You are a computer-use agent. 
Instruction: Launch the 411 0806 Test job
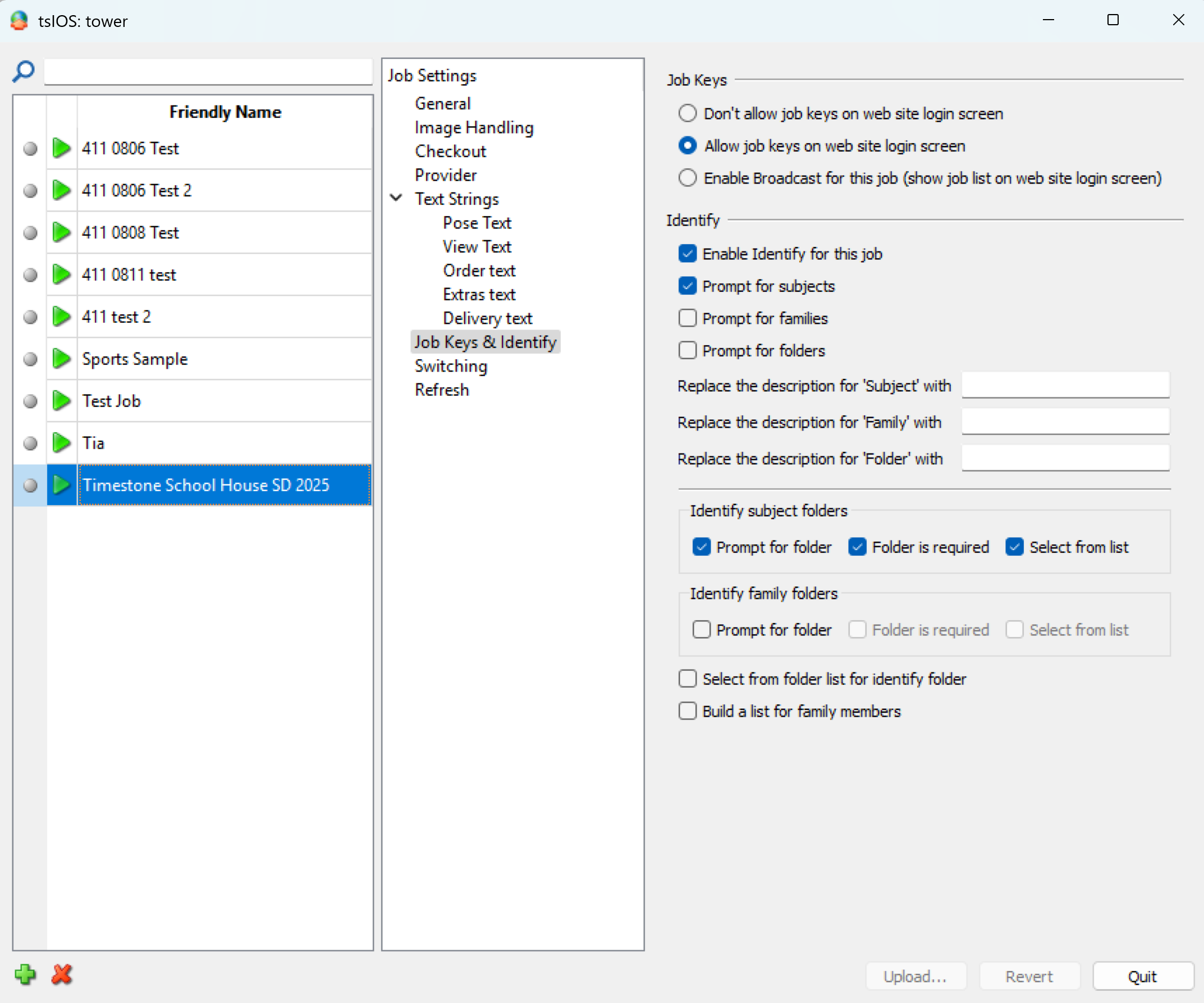[x=60, y=148]
